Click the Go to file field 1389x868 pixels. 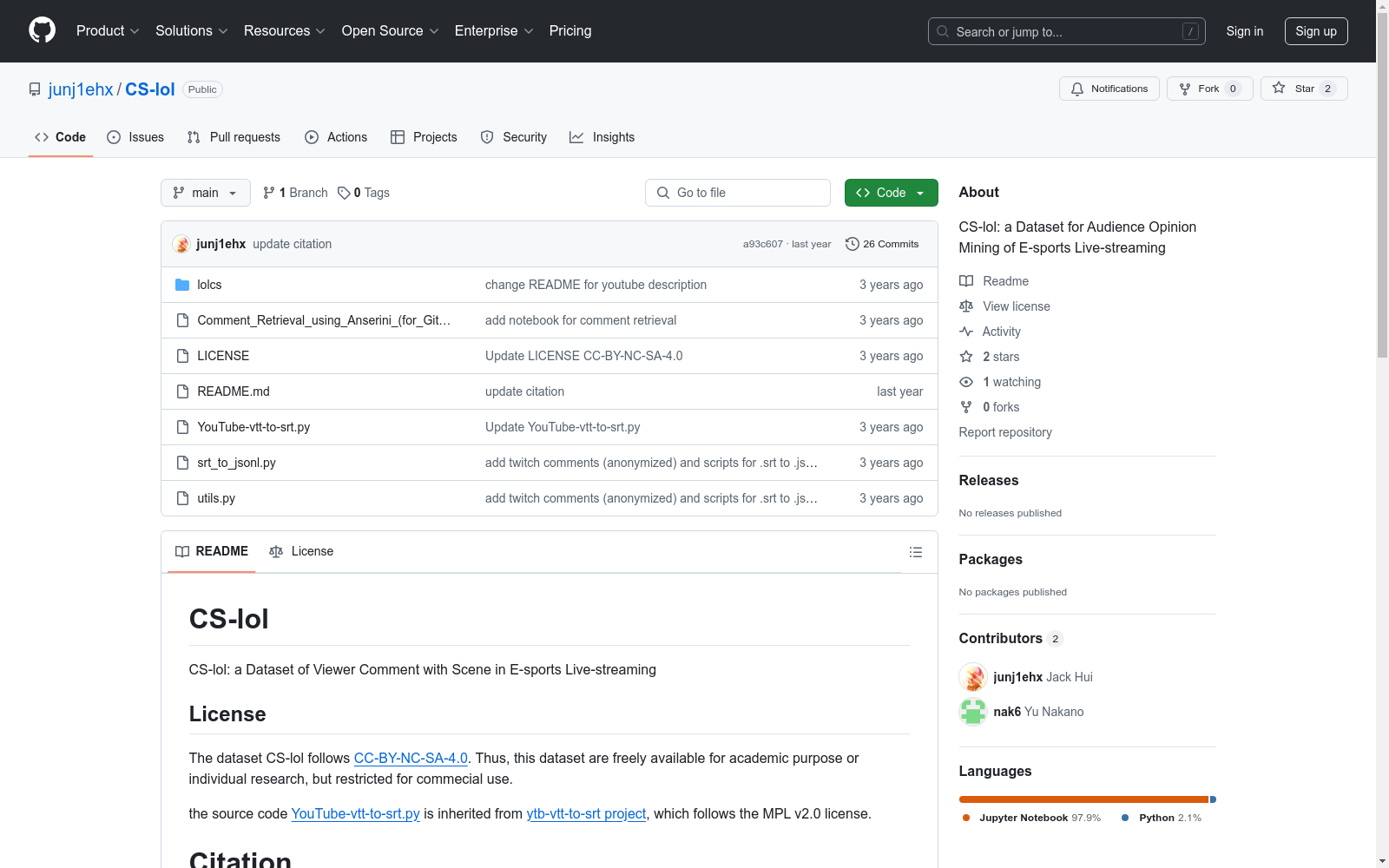(738, 193)
